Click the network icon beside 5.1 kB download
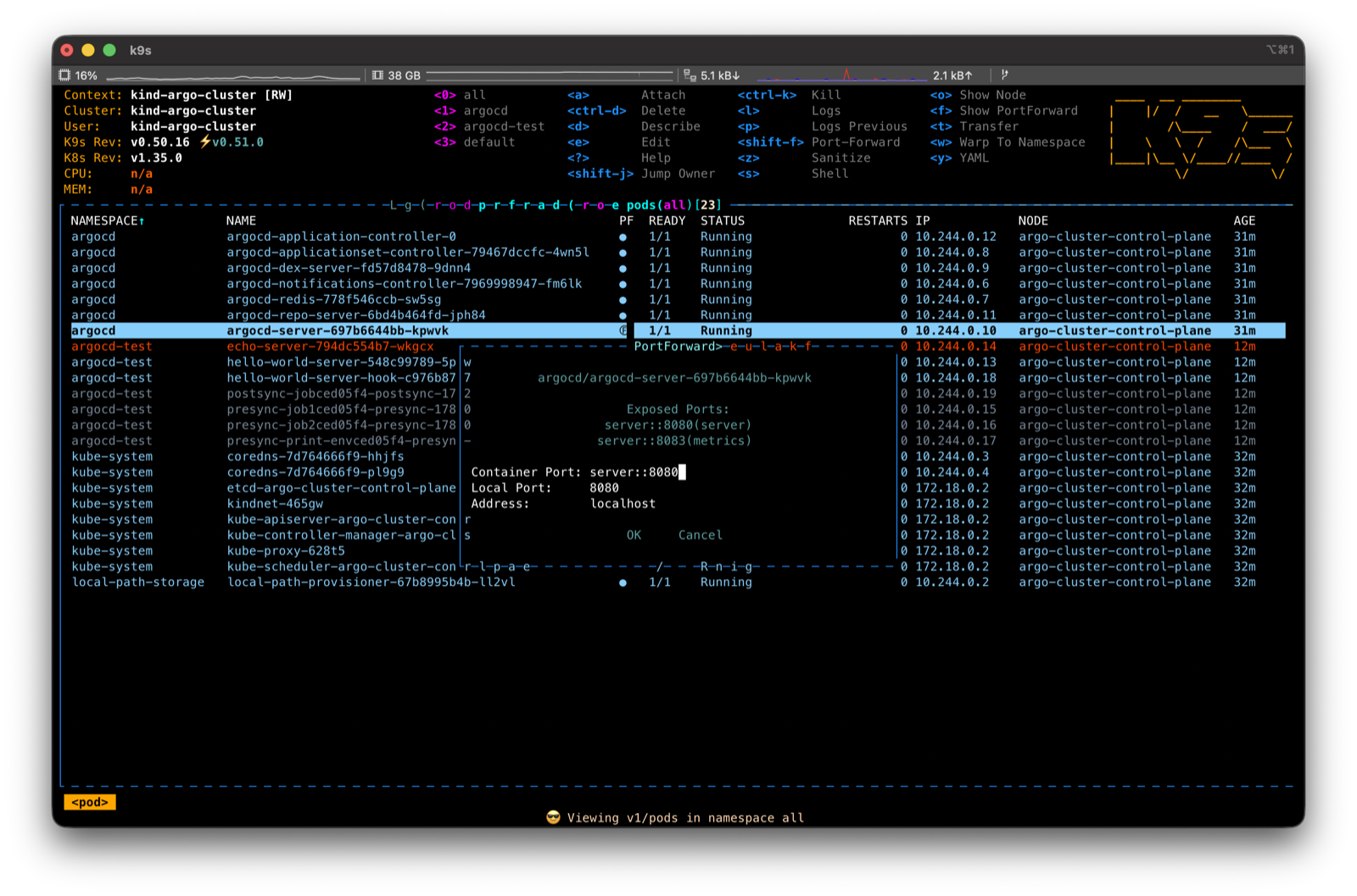The image size is (1357, 896). point(690,75)
